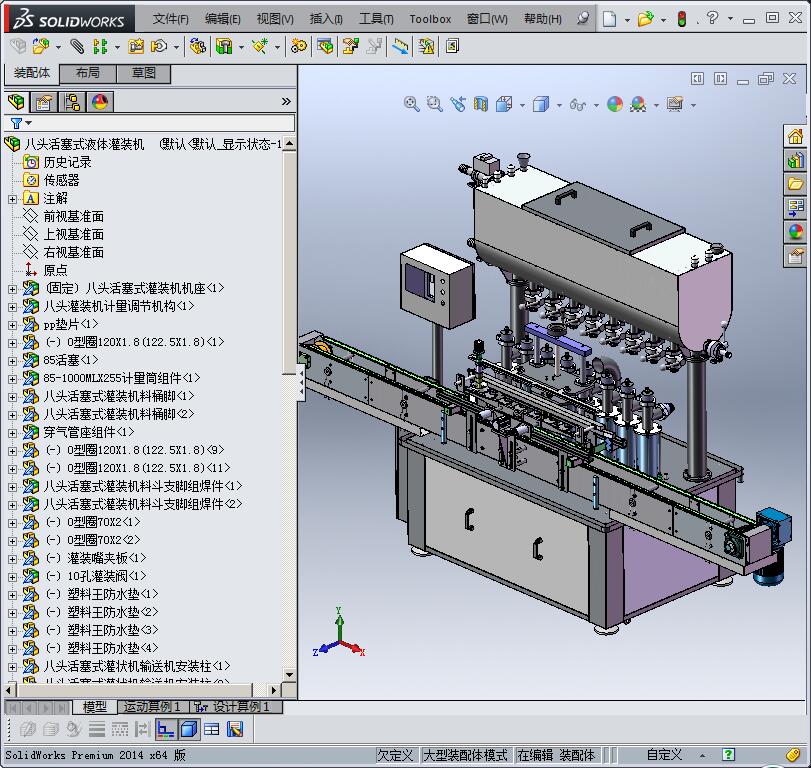Image resolution: width=811 pixels, height=768 pixels.
Task: Select the Zoom to Fit tool
Action: pos(410,104)
